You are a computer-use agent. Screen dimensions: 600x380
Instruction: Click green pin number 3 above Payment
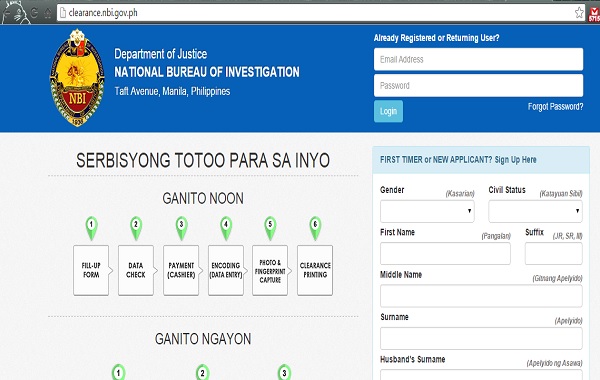point(181,228)
